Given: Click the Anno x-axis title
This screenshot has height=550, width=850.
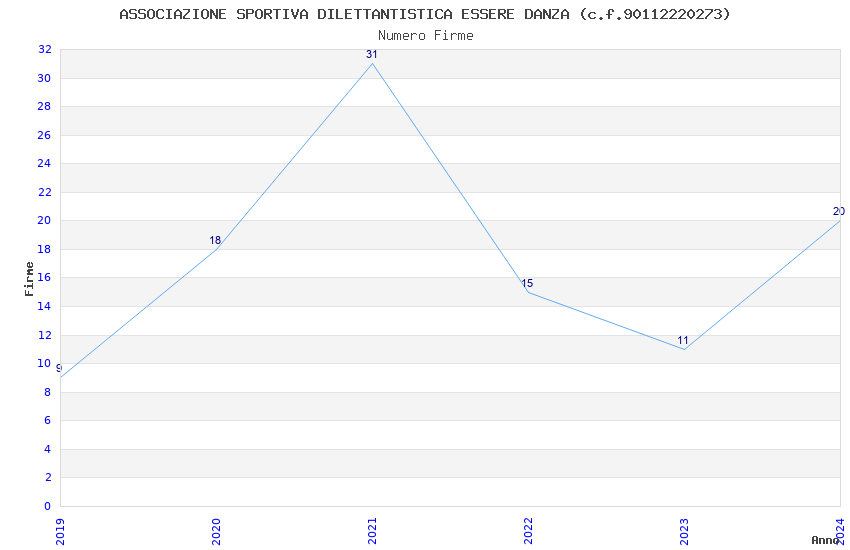Looking at the screenshot, I should pos(825,540).
